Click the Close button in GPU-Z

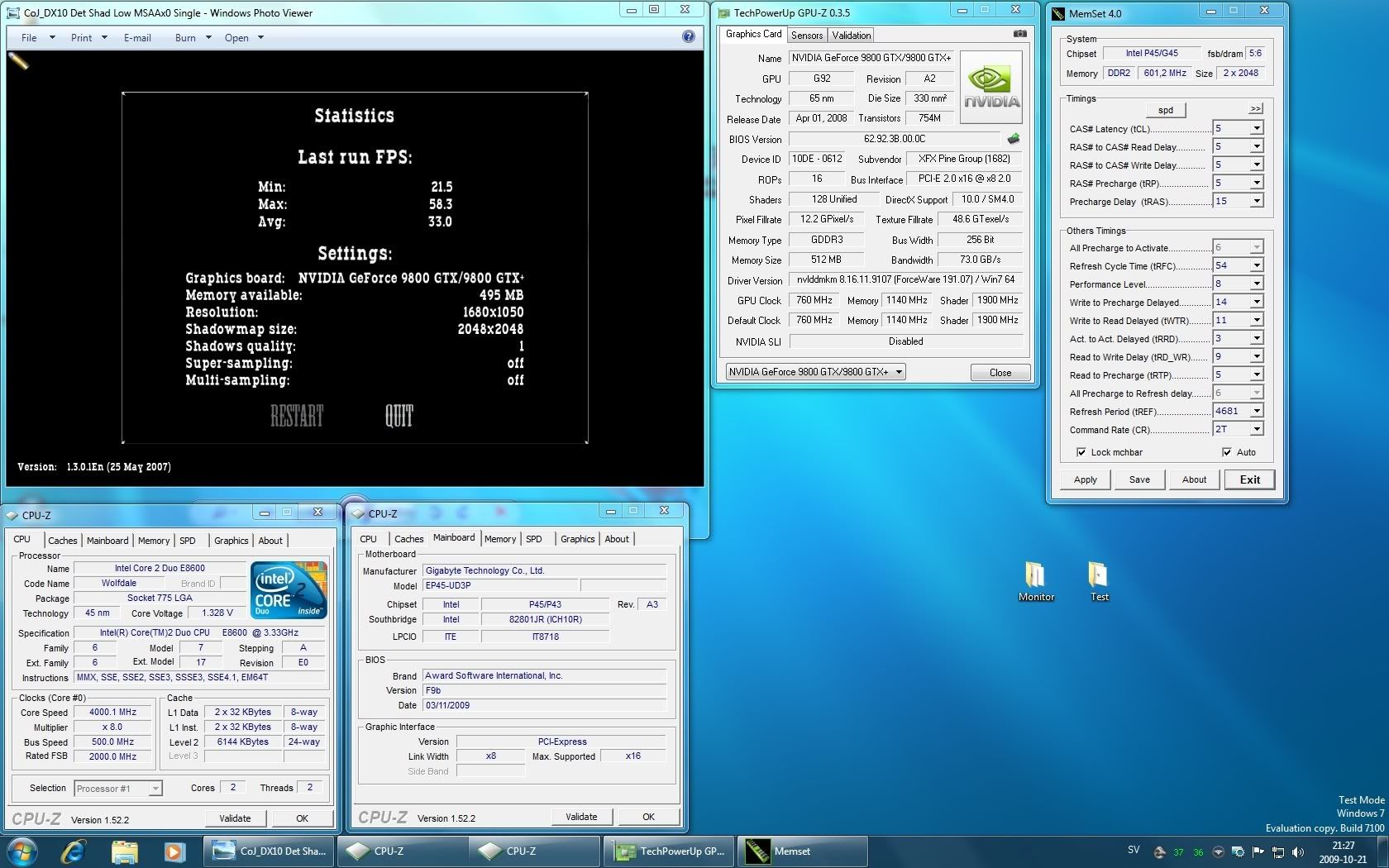tap(1000, 373)
